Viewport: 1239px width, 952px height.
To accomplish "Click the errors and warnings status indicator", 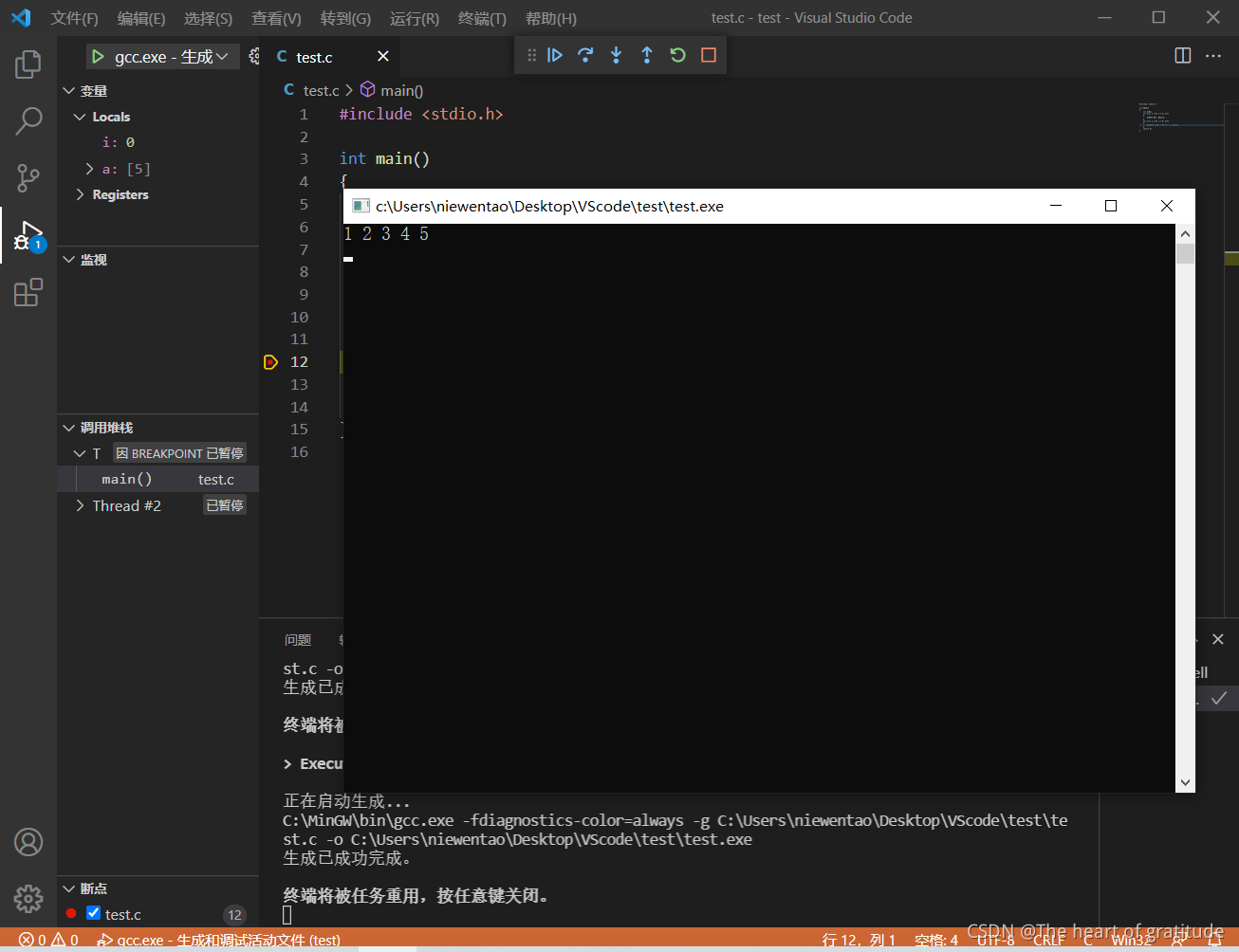I will [x=47, y=940].
